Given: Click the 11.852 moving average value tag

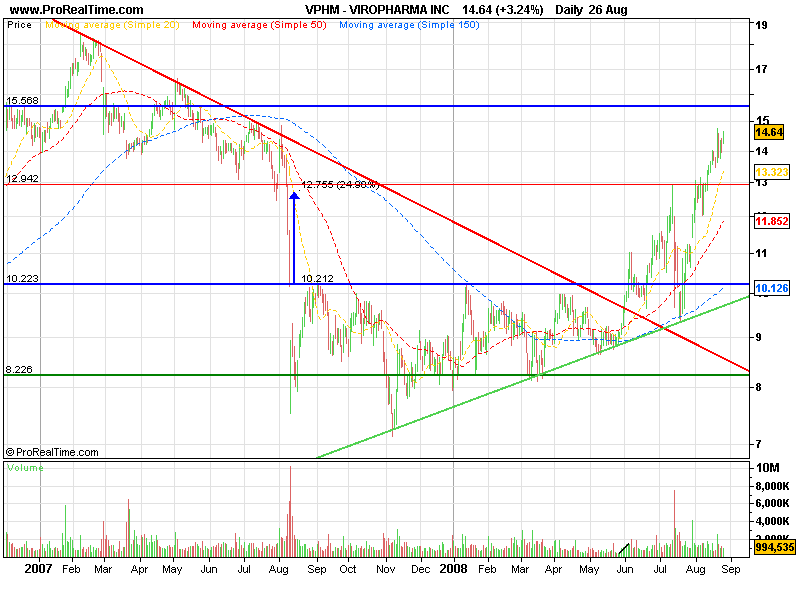Looking at the screenshot, I should coord(772,221).
